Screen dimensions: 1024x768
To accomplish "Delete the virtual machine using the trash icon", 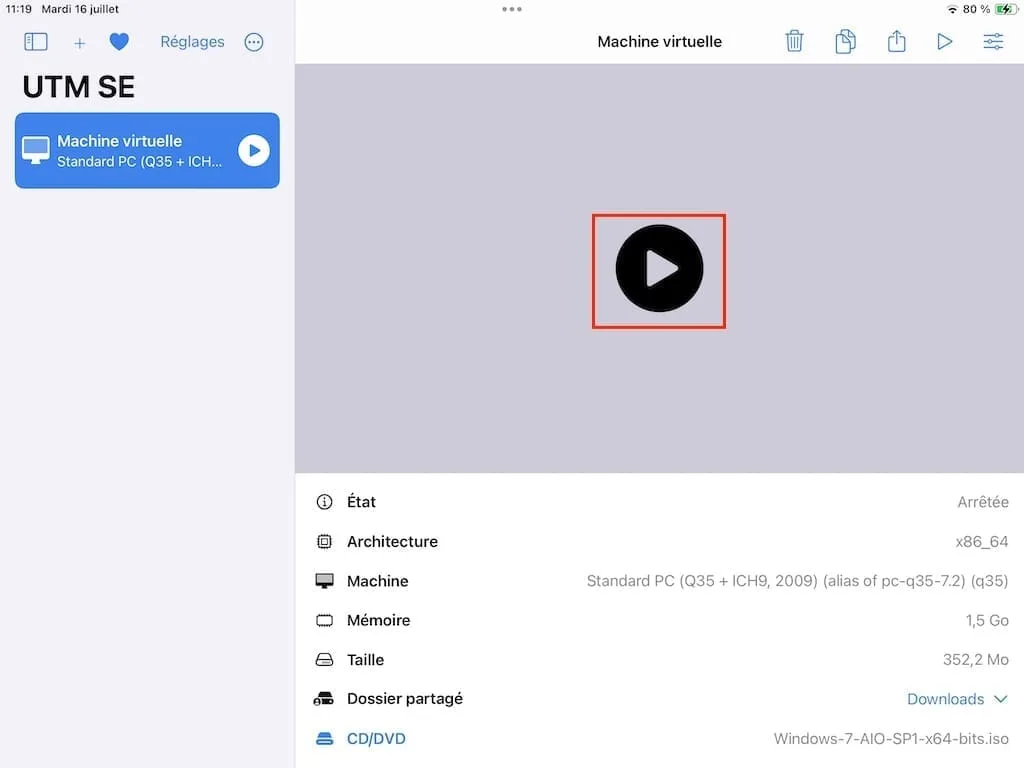I will point(794,41).
